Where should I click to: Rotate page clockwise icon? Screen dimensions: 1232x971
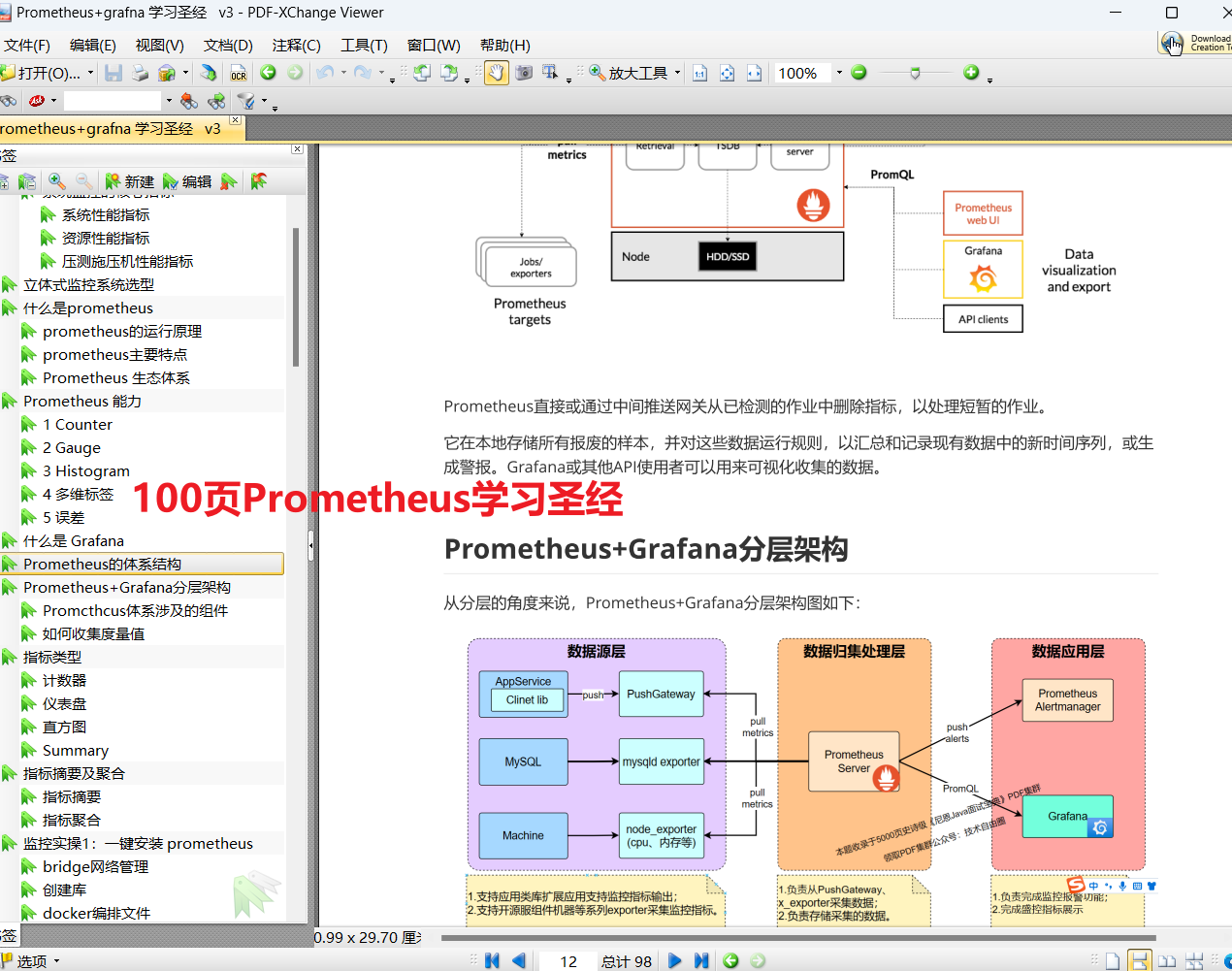tap(449, 73)
